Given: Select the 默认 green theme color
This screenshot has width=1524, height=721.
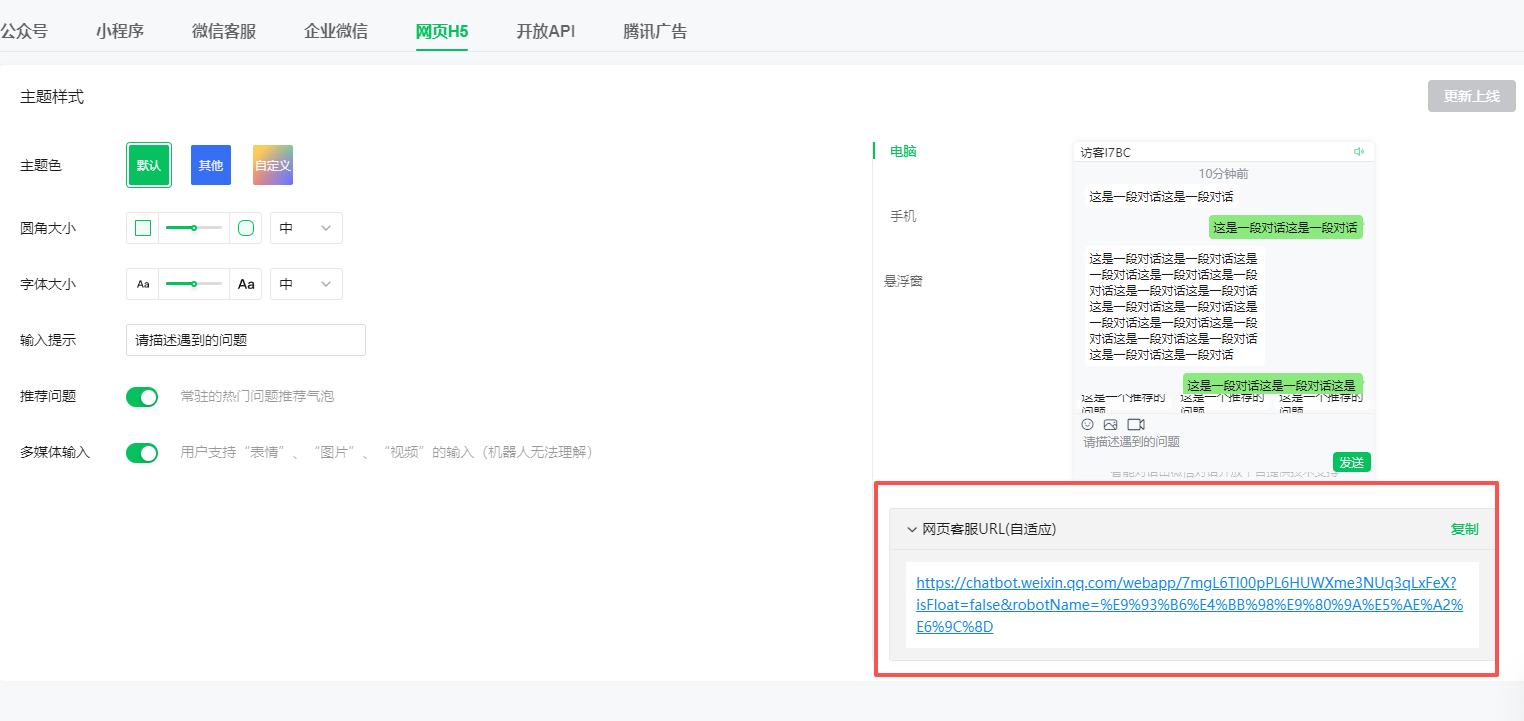Looking at the screenshot, I should (x=149, y=165).
